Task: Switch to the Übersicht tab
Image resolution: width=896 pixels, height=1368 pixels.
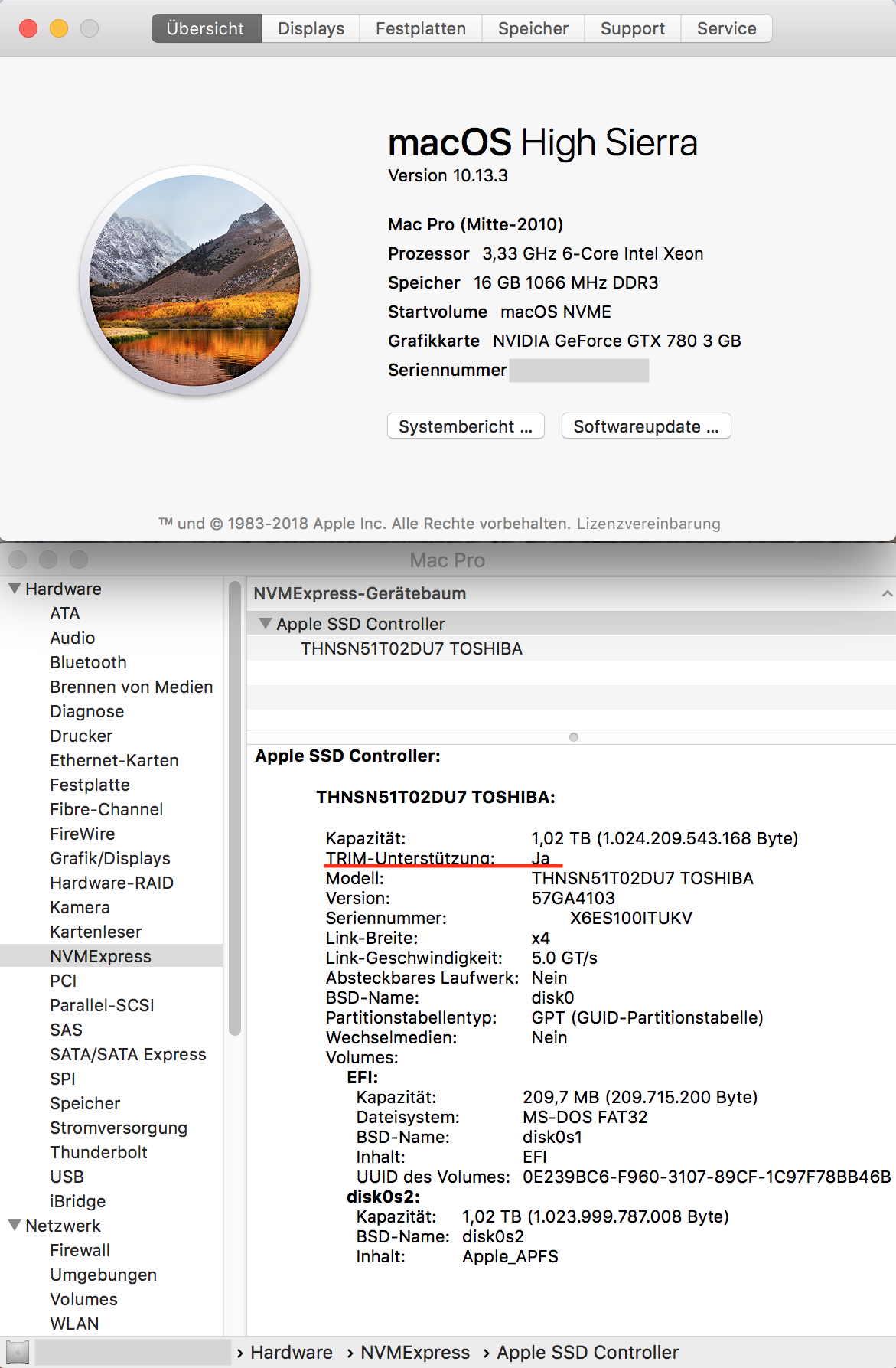Action: 207,28
